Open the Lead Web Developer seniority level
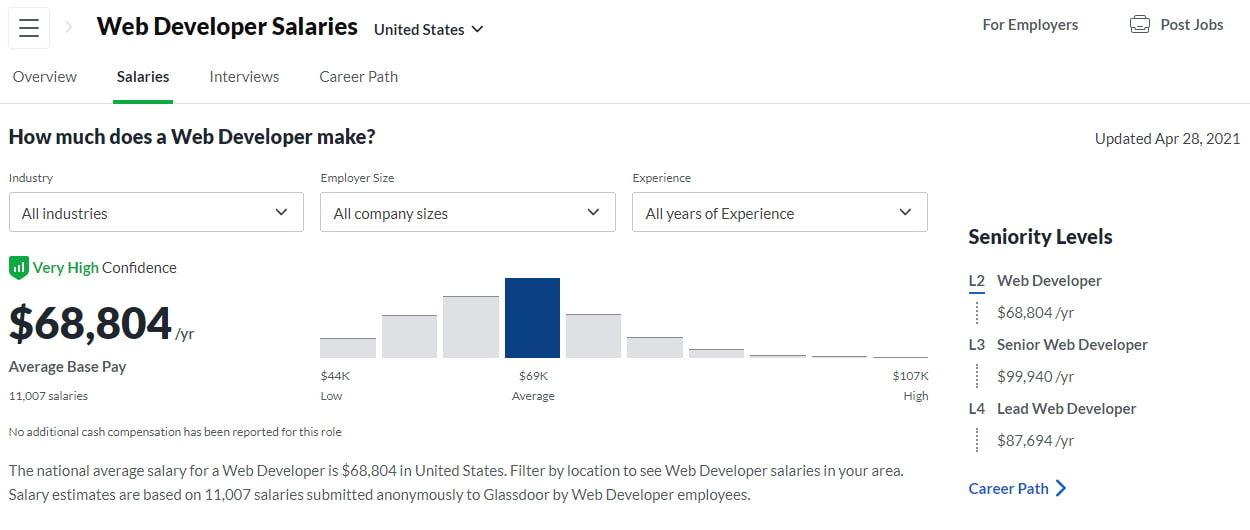This screenshot has height=530, width=1250. [x=1066, y=408]
